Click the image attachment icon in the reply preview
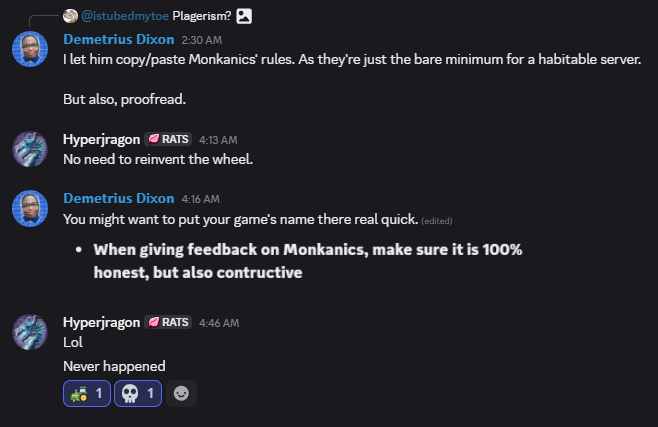658x427 pixels. [x=245, y=16]
